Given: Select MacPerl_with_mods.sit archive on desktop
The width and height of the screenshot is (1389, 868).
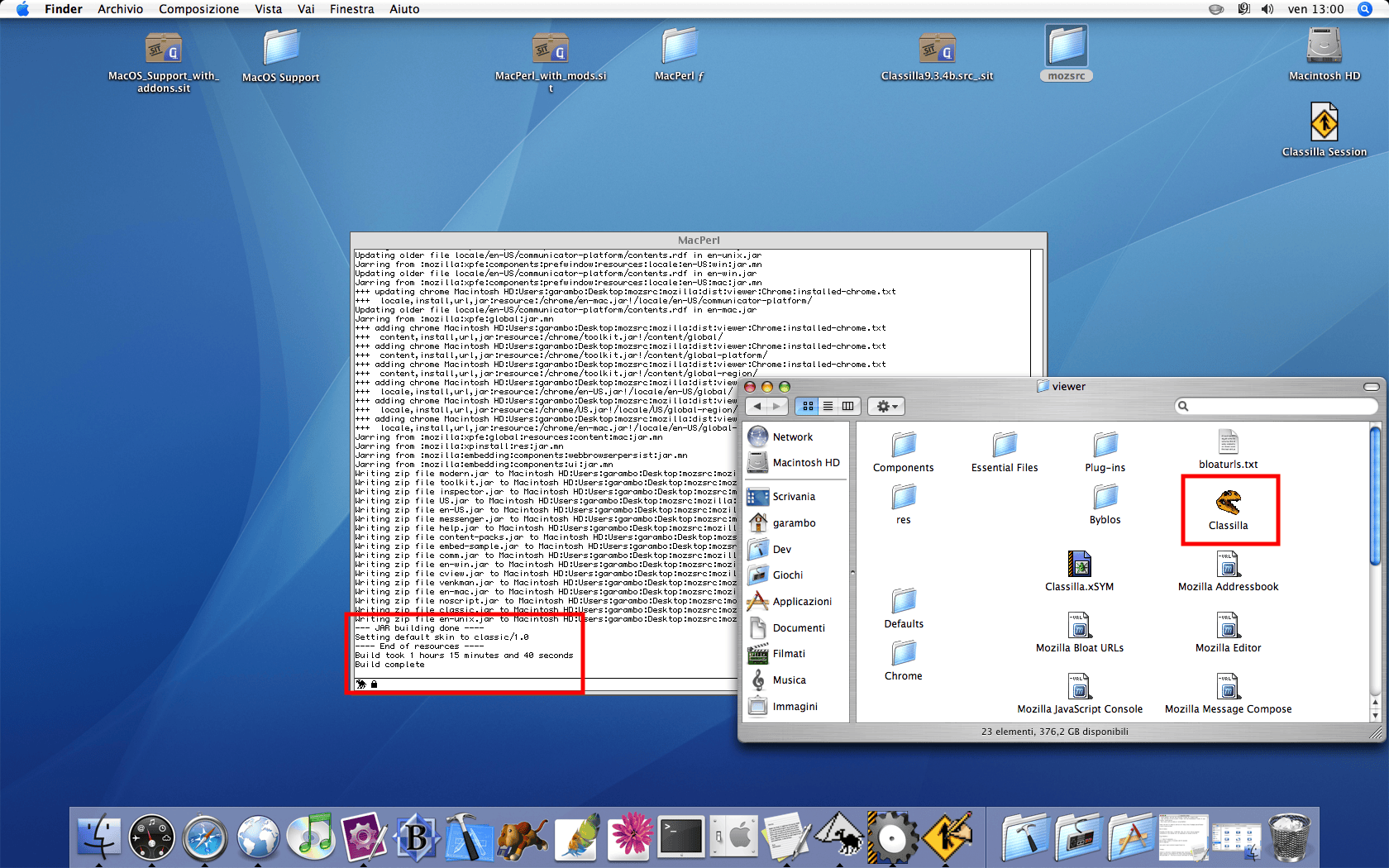Looking at the screenshot, I should tap(551, 62).
